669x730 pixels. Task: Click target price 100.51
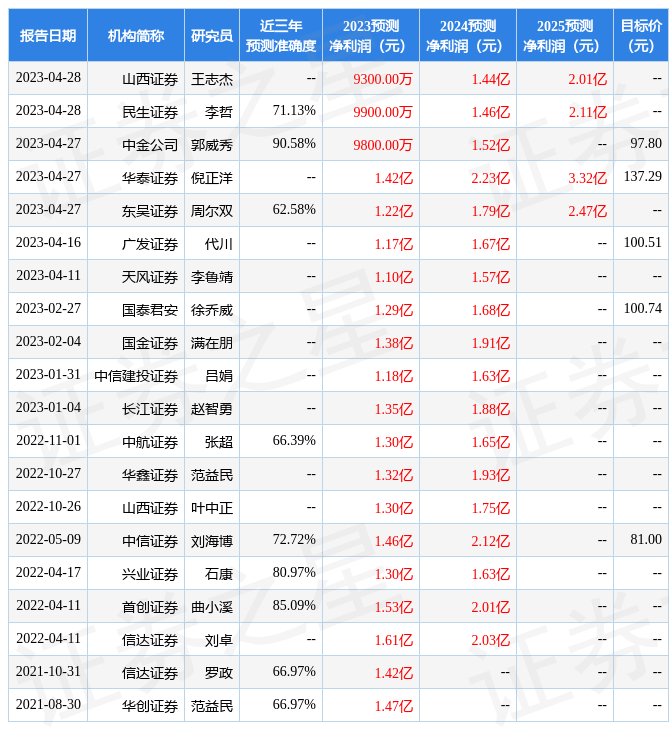click(642, 243)
